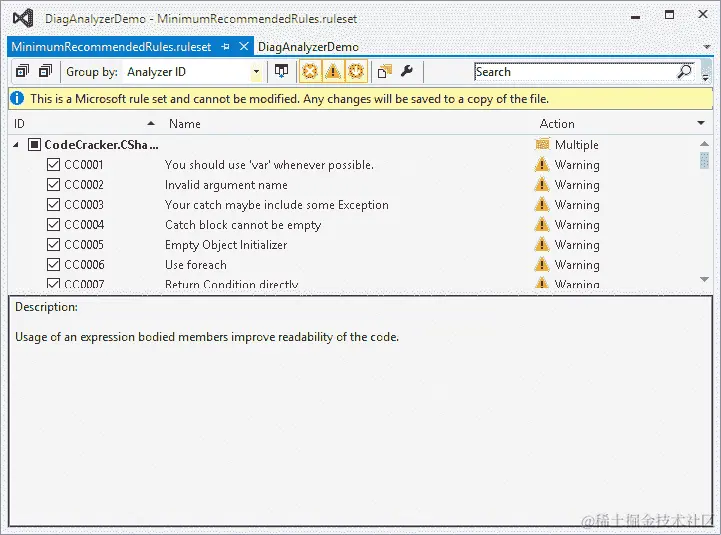Select rule 'Invalid argument name'
This screenshot has height=535, width=721.
click(x=226, y=185)
